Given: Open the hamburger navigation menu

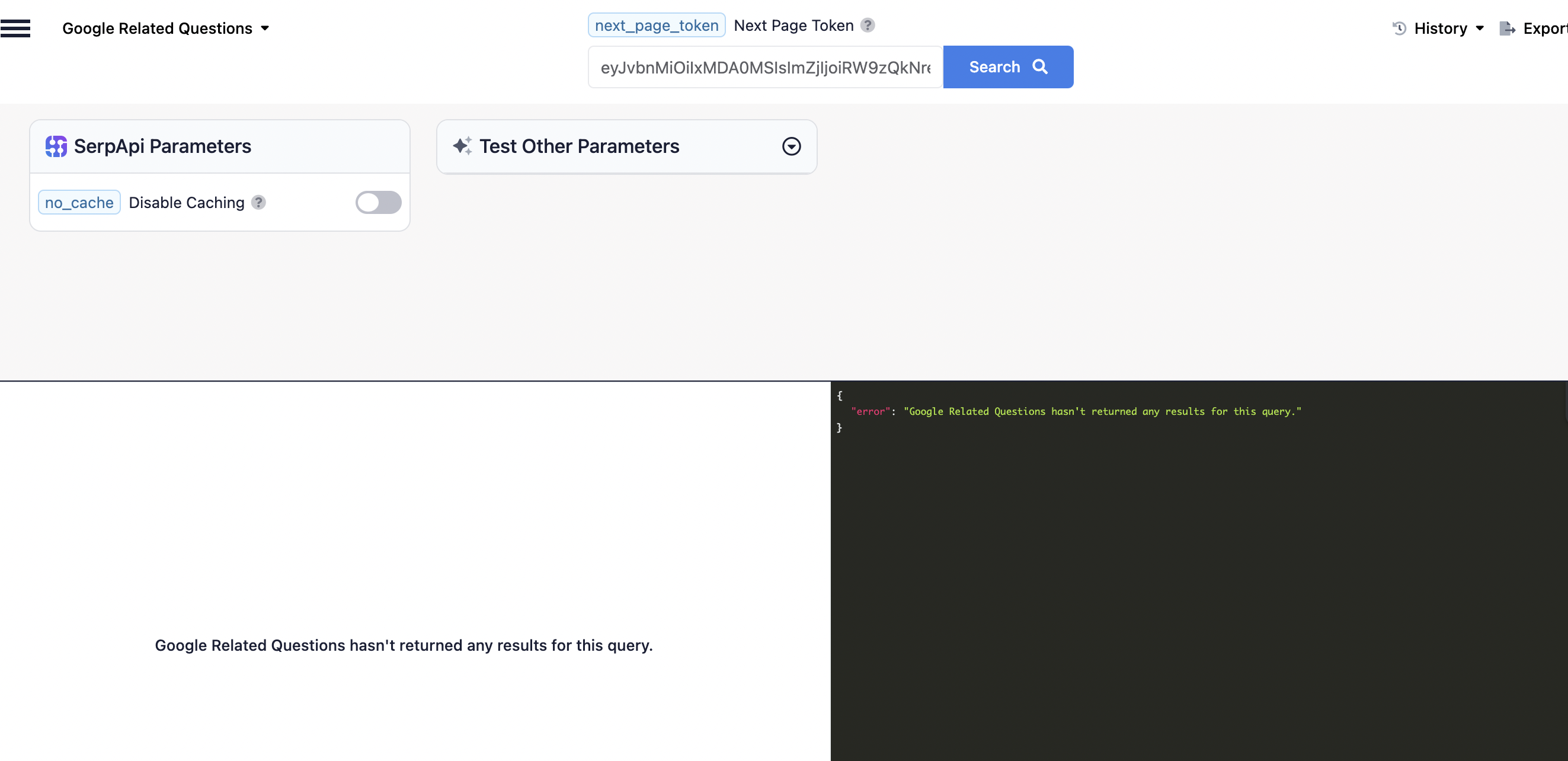Looking at the screenshot, I should pyautogui.click(x=16, y=28).
